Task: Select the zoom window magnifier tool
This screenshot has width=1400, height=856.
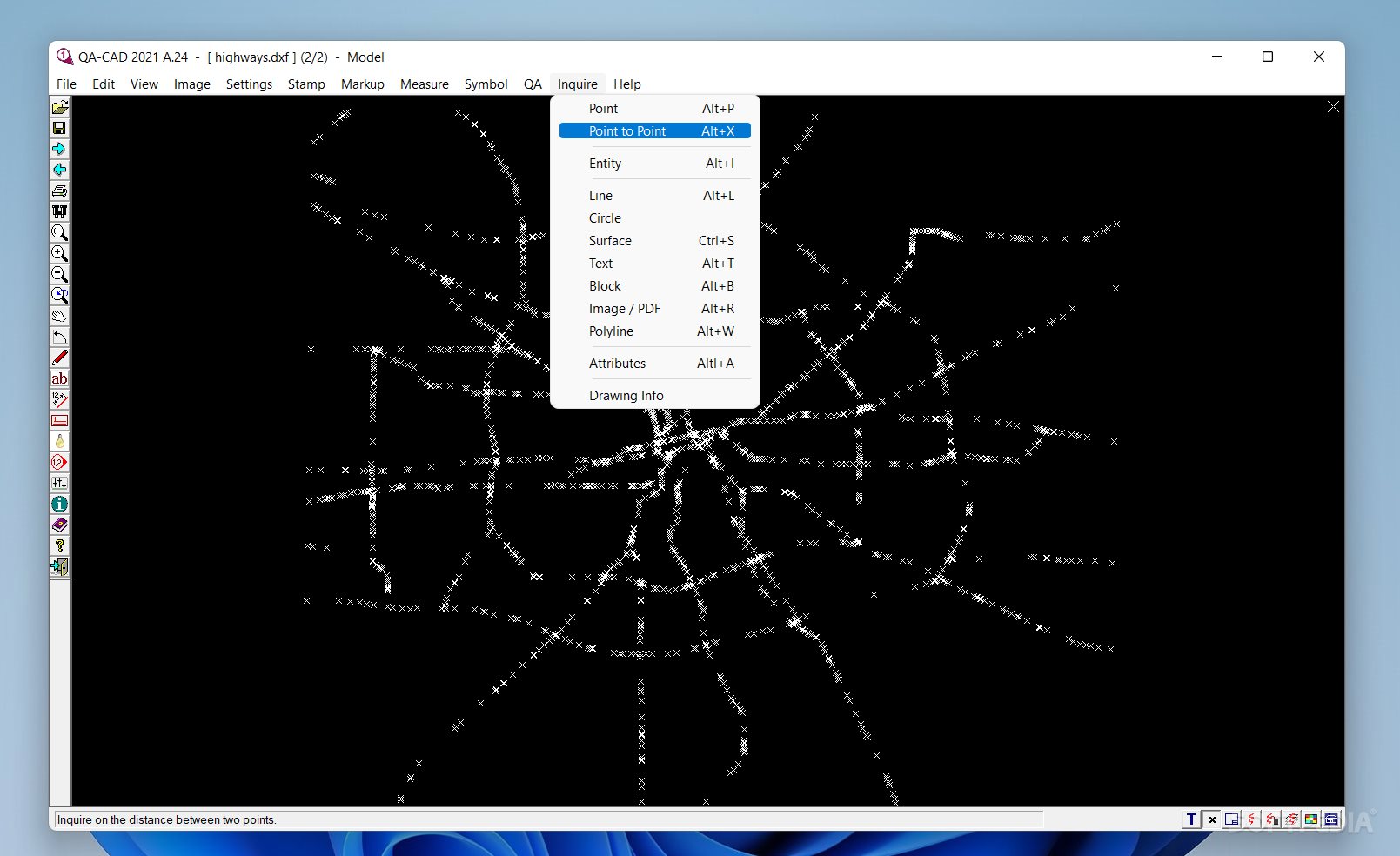Action: 59,232
